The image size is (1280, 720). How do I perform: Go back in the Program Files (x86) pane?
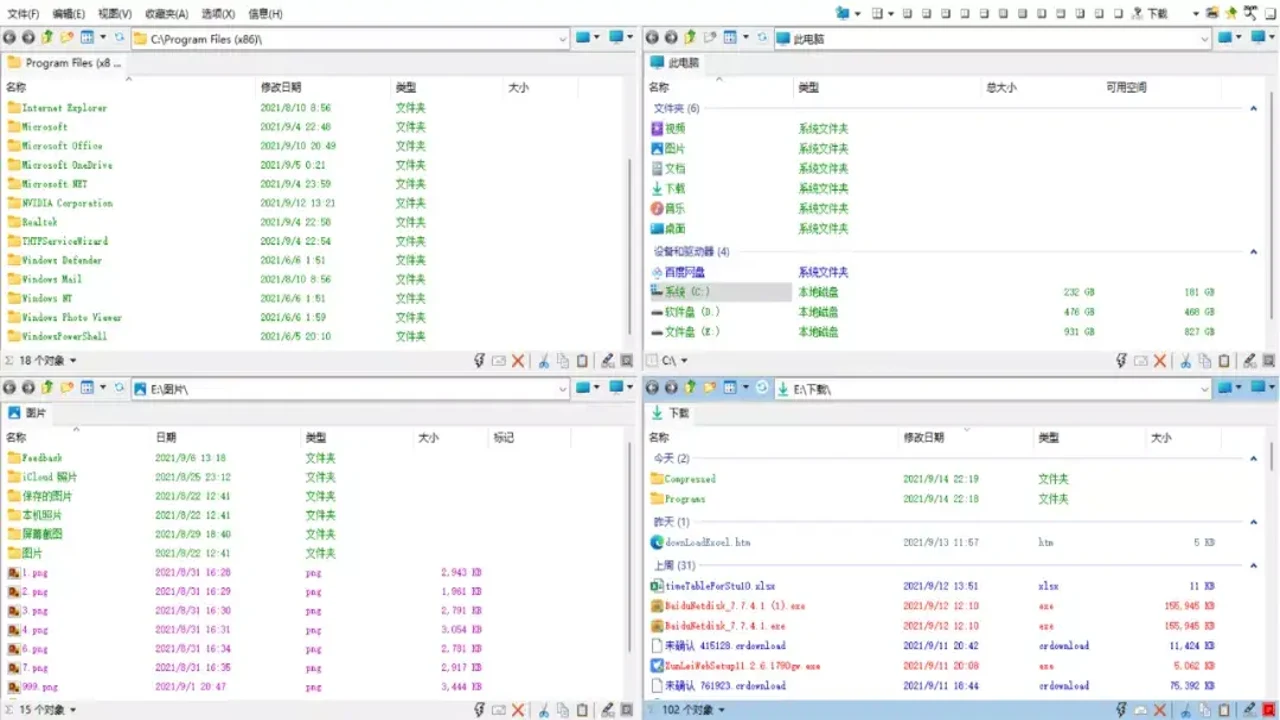click(x=10, y=37)
